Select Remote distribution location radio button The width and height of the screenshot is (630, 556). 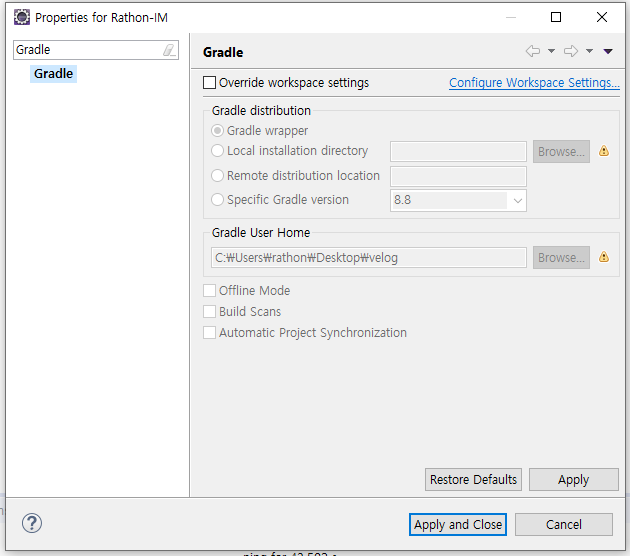pyautogui.click(x=217, y=176)
